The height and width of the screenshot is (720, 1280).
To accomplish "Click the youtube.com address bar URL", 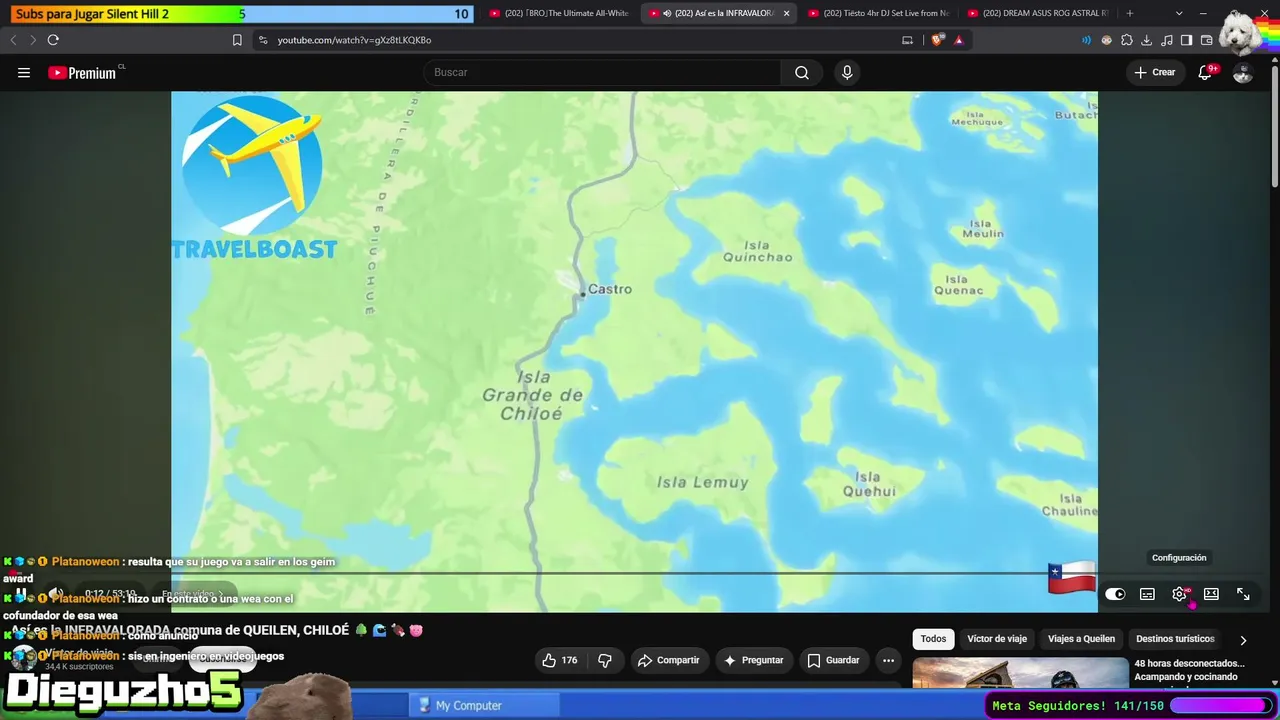I will tap(354, 40).
